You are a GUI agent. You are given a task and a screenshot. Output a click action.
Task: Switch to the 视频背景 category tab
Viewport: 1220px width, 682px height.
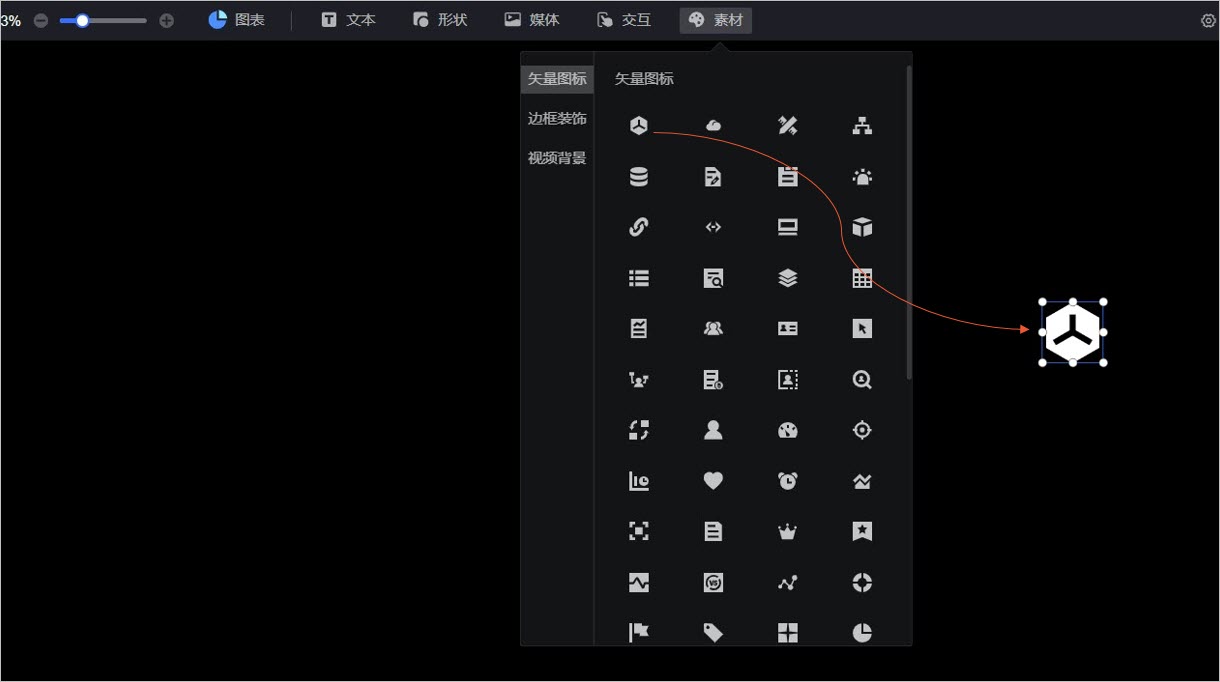[x=557, y=158]
